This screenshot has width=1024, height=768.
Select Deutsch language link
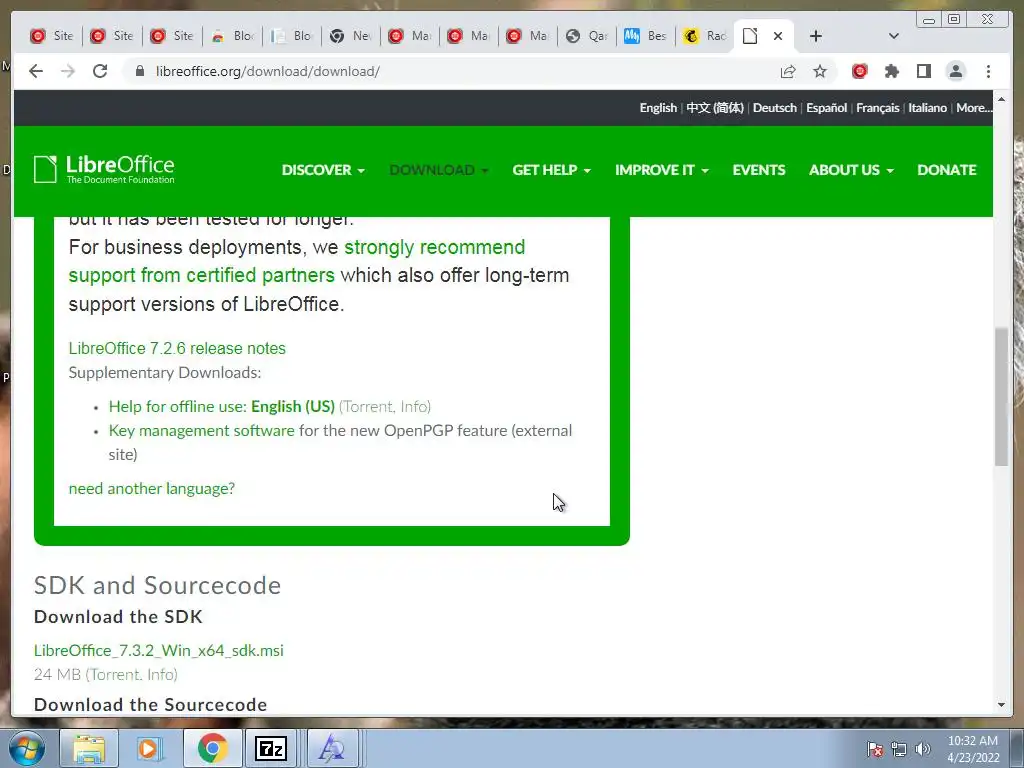tap(775, 108)
